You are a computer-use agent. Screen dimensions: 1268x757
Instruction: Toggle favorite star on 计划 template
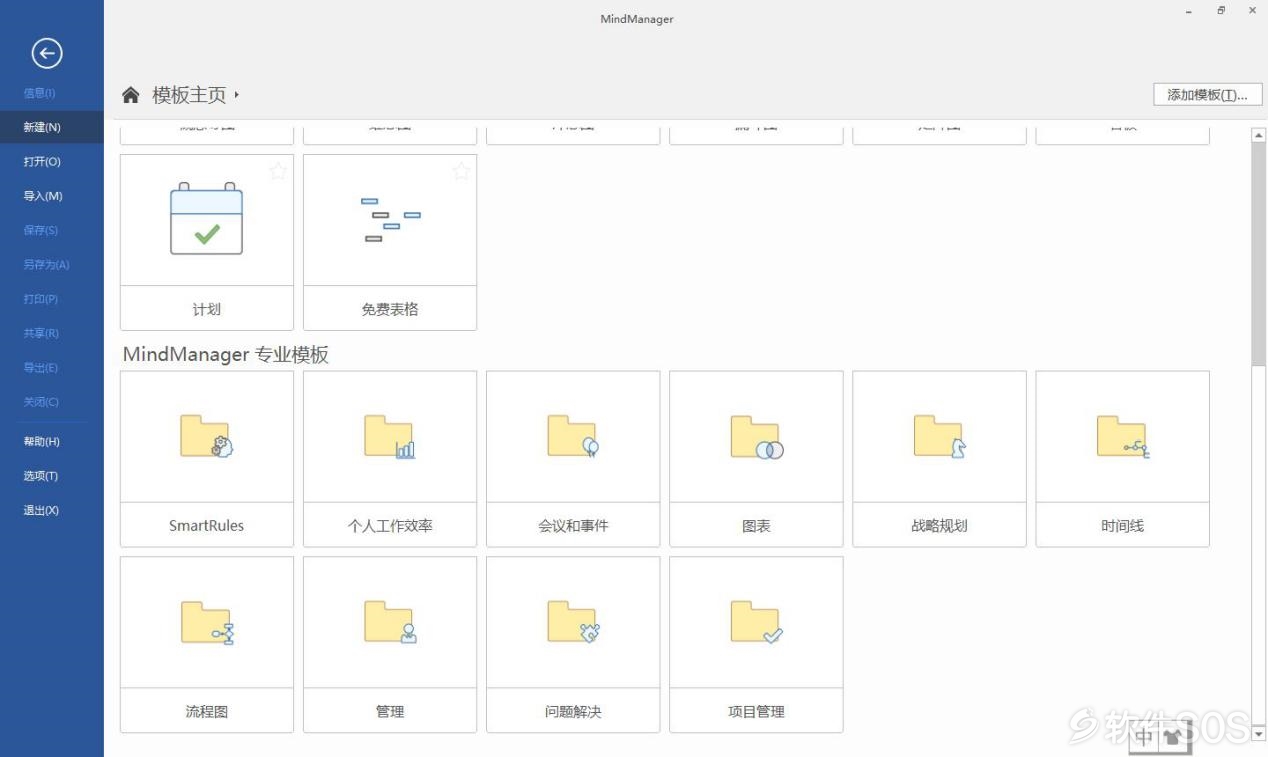[278, 171]
